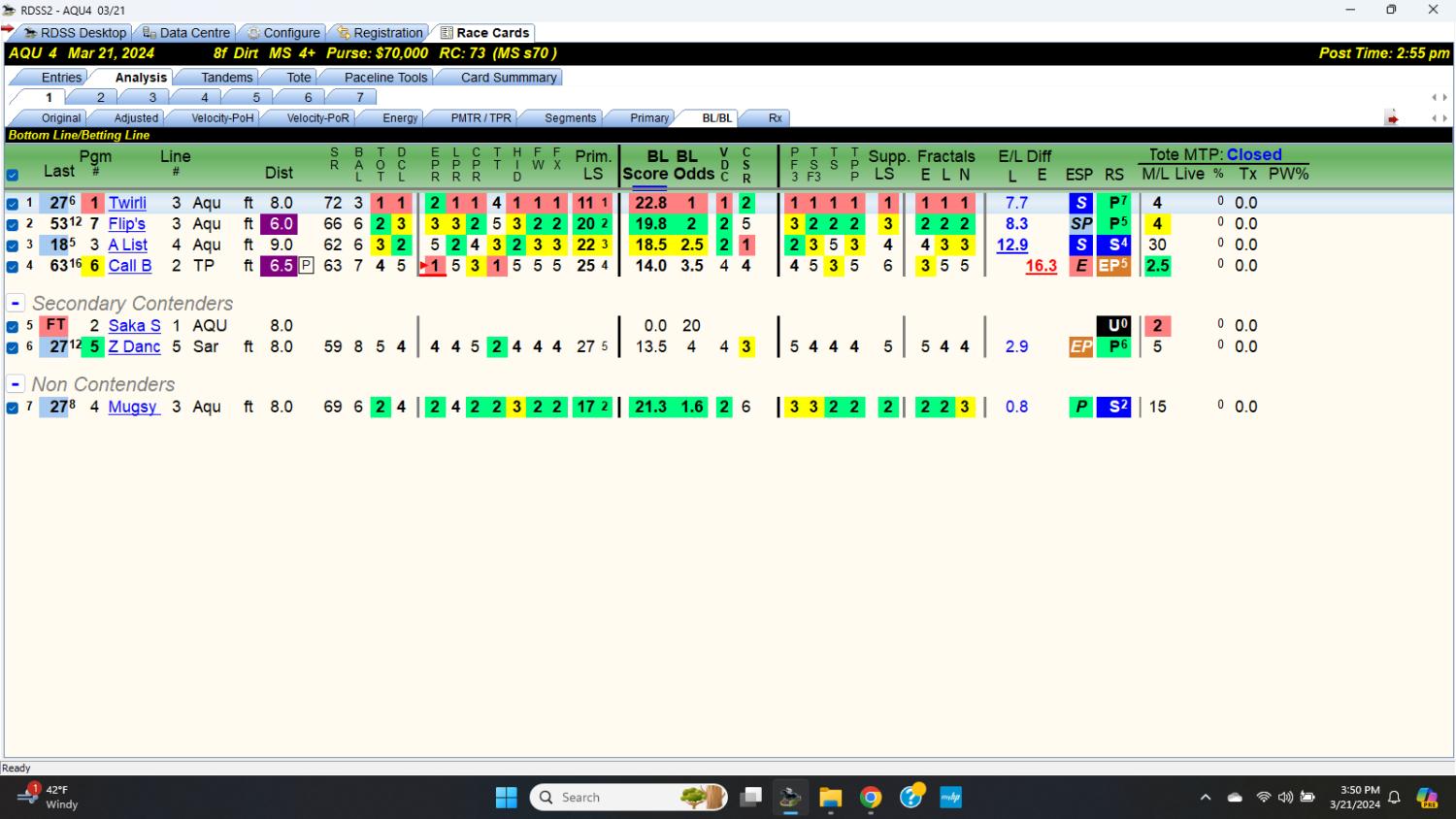The width and height of the screenshot is (1456, 819).
Task: Click the BL Score column header
Action: pos(645,165)
